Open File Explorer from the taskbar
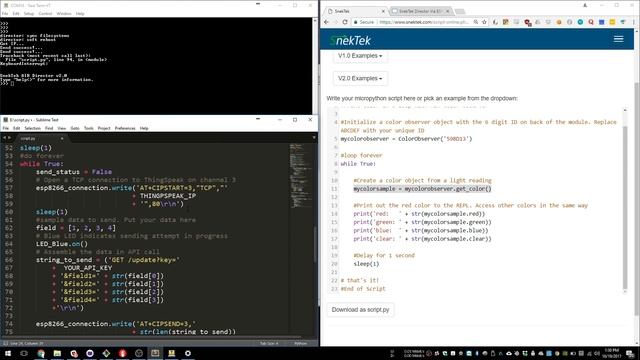This screenshot has height=360, width=640. (x=57, y=353)
